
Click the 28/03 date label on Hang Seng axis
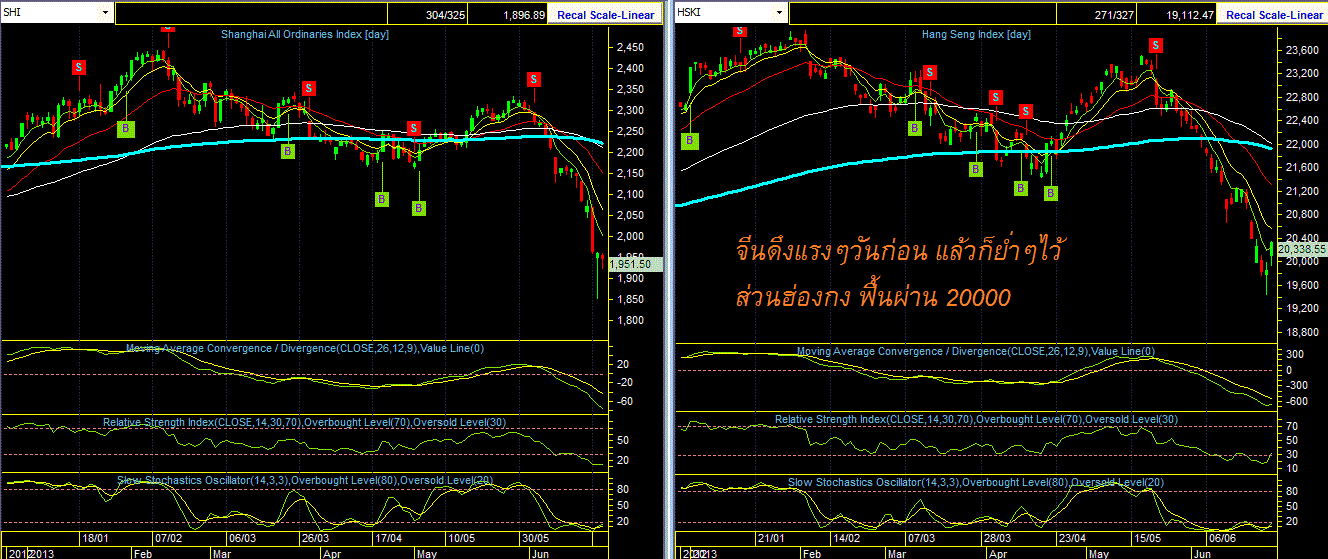coord(996,537)
